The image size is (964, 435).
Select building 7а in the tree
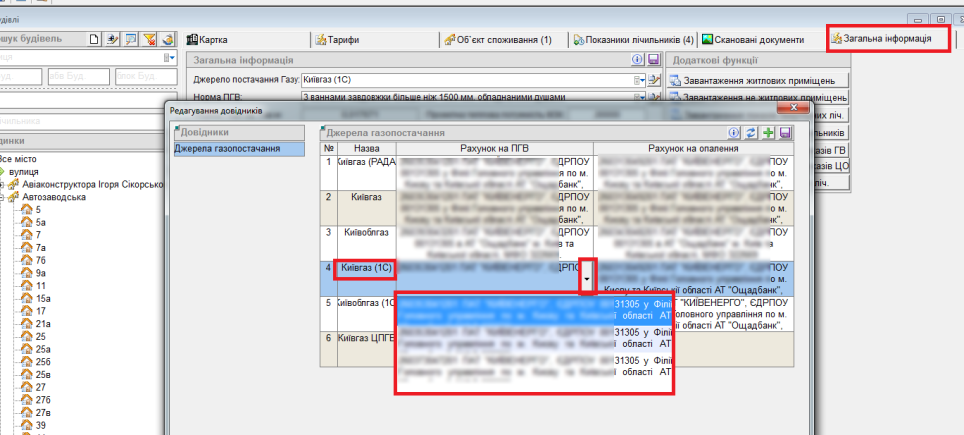(x=40, y=247)
